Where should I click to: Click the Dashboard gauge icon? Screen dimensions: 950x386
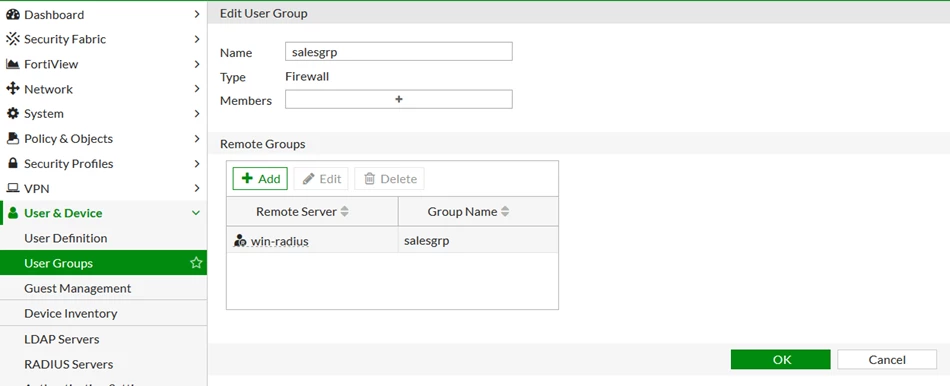click(13, 15)
